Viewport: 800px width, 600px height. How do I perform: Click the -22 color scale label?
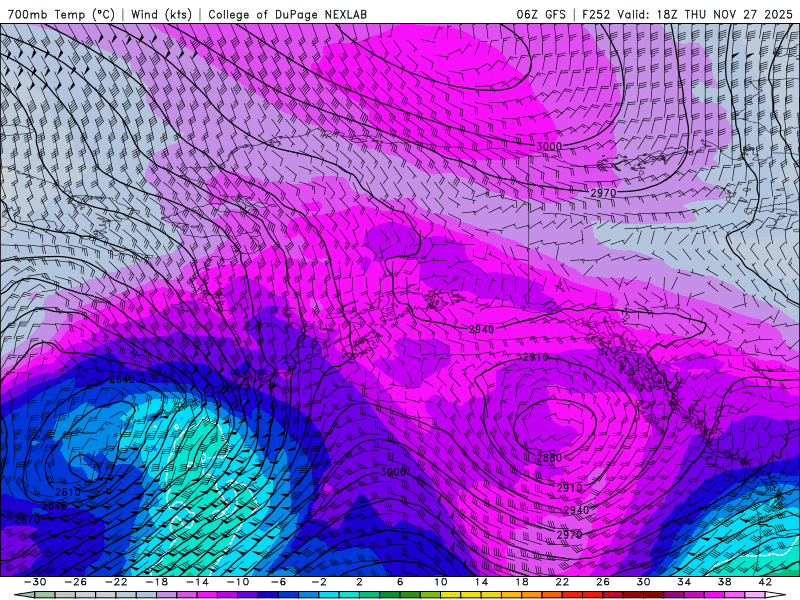coord(116,582)
